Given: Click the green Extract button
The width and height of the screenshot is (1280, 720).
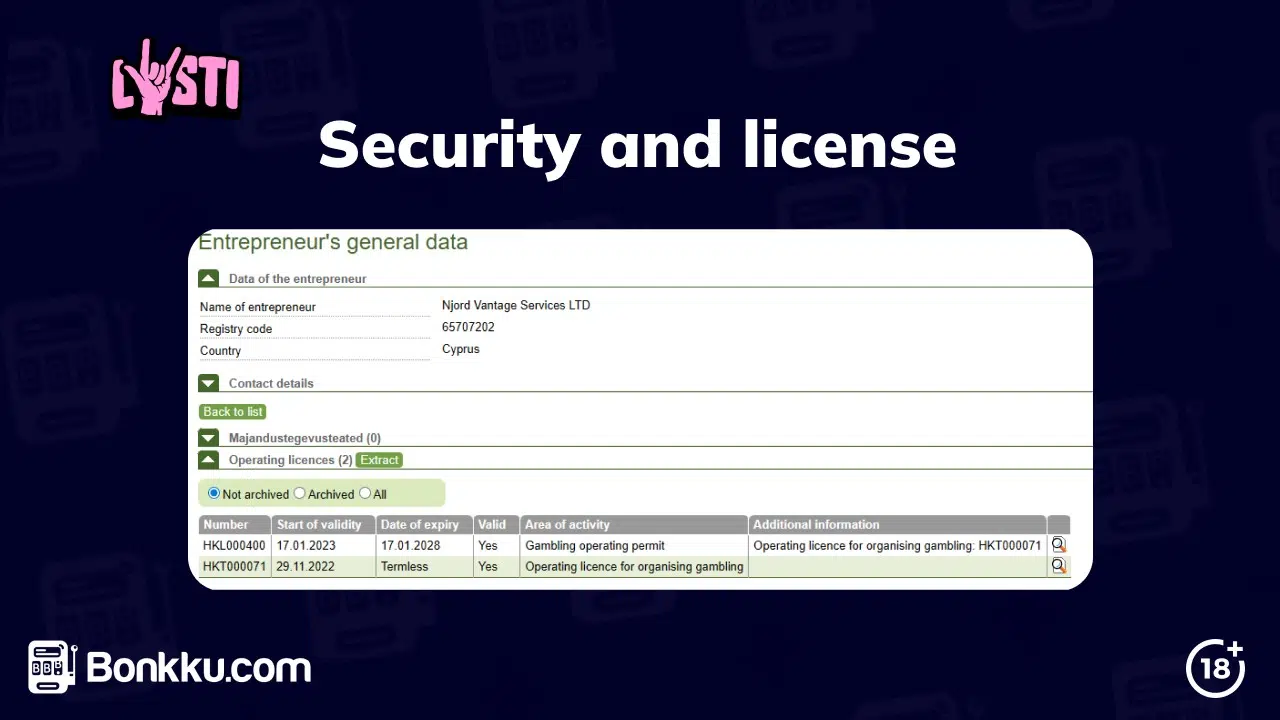Looking at the screenshot, I should coord(378,460).
